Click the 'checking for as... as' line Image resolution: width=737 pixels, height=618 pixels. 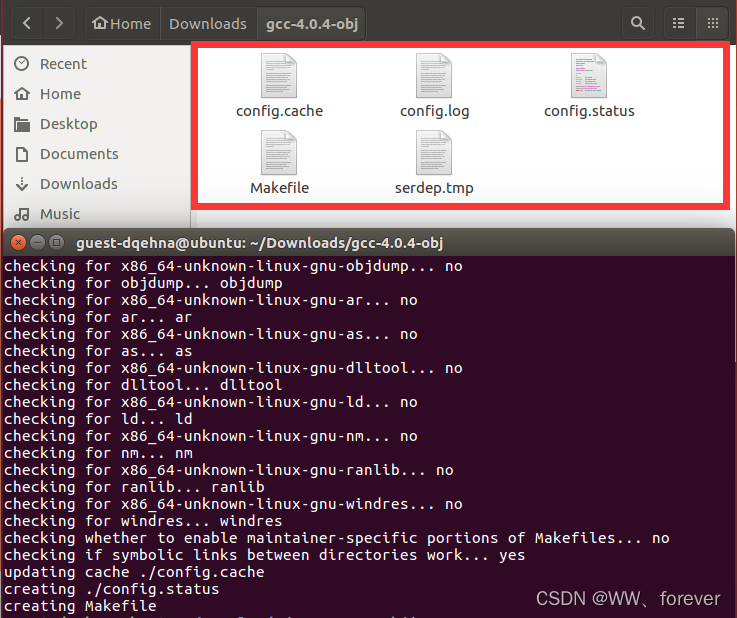(x=98, y=352)
